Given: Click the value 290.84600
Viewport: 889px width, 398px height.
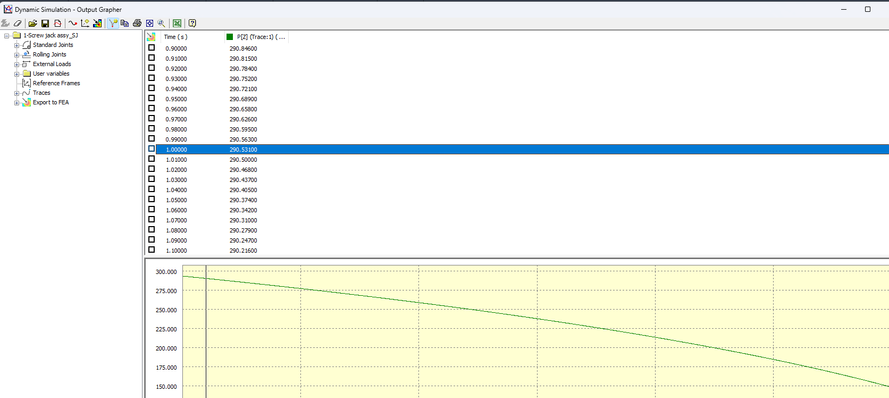Looking at the screenshot, I should [x=243, y=49].
